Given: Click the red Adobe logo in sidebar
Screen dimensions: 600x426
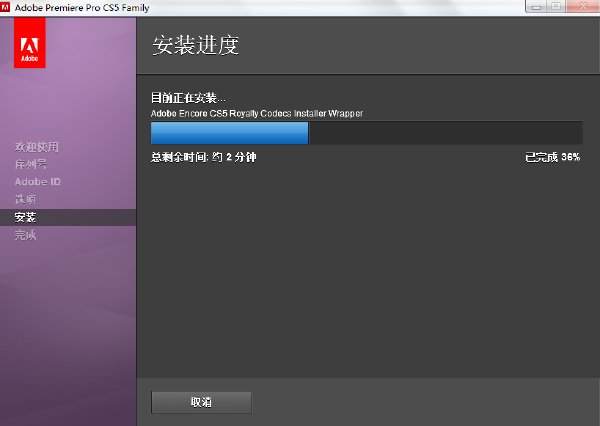Looking at the screenshot, I should click(x=30, y=43).
